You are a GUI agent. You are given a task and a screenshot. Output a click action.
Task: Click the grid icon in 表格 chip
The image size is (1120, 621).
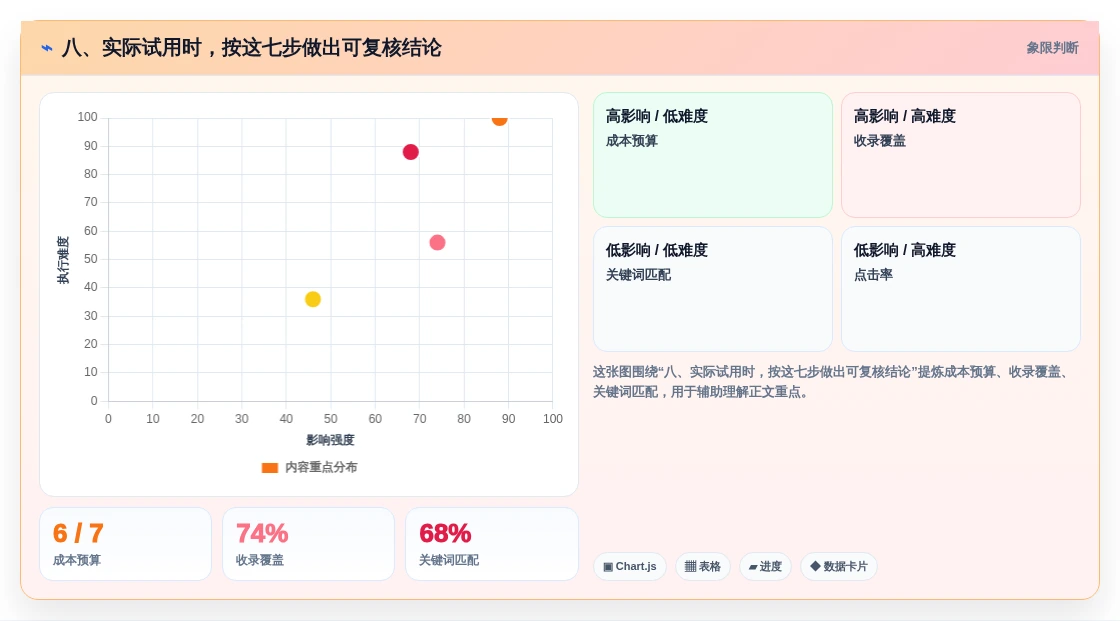690,567
